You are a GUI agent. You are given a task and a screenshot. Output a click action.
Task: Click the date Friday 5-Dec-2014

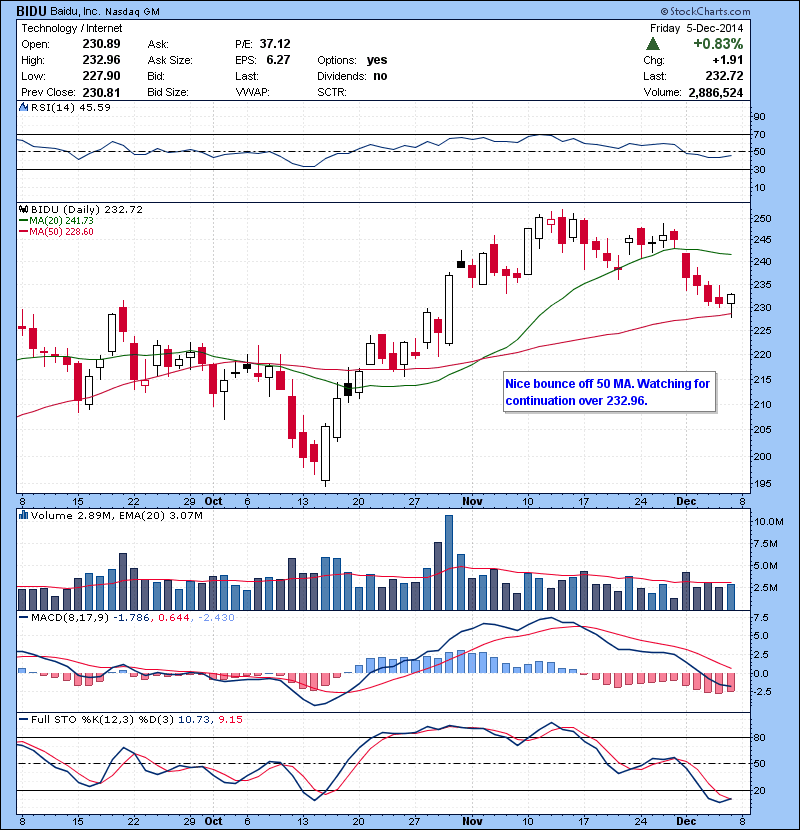696,28
